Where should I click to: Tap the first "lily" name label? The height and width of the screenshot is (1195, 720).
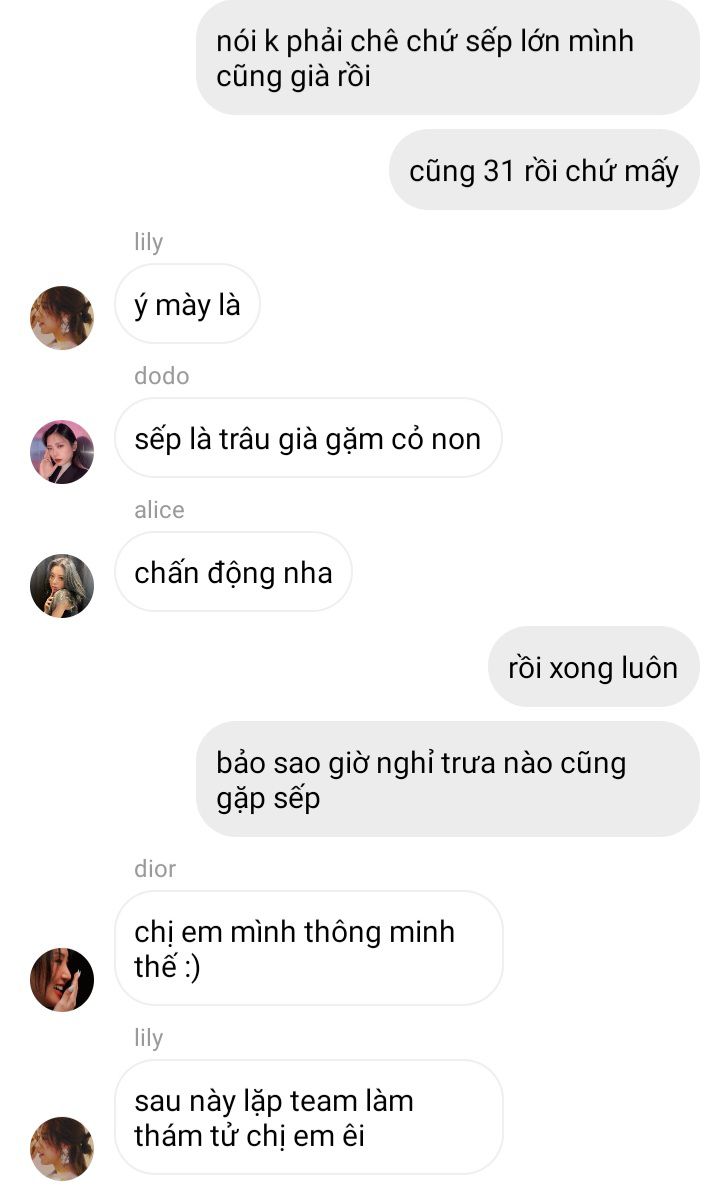149,242
